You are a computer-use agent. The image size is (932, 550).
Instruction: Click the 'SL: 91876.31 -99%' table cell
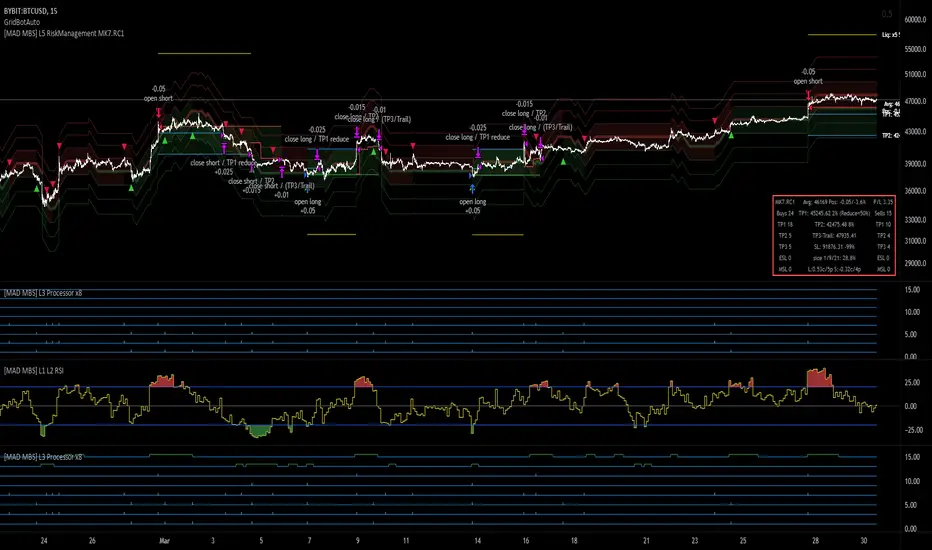pos(834,247)
